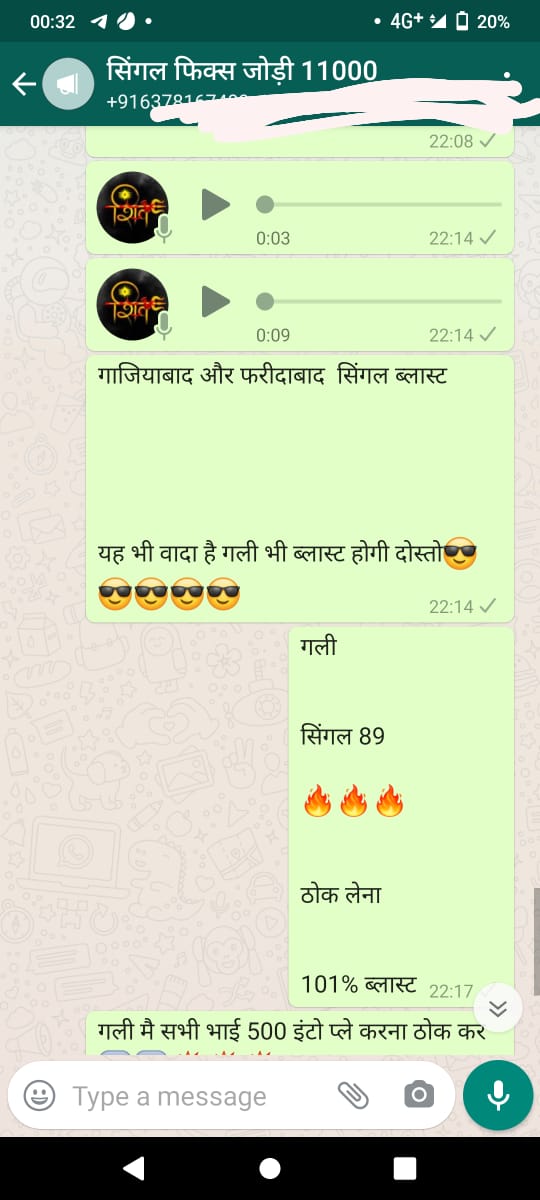Screen dimensions: 540x1200
Task: Tap the back arrow in chat header
Action: pos(23,84)
